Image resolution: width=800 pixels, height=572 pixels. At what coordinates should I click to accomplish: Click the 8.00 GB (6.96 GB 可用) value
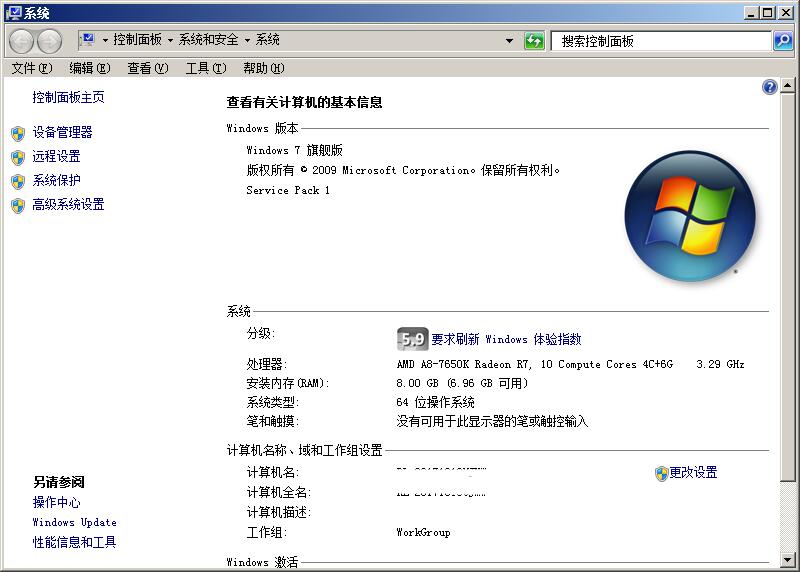coord(462,383)
